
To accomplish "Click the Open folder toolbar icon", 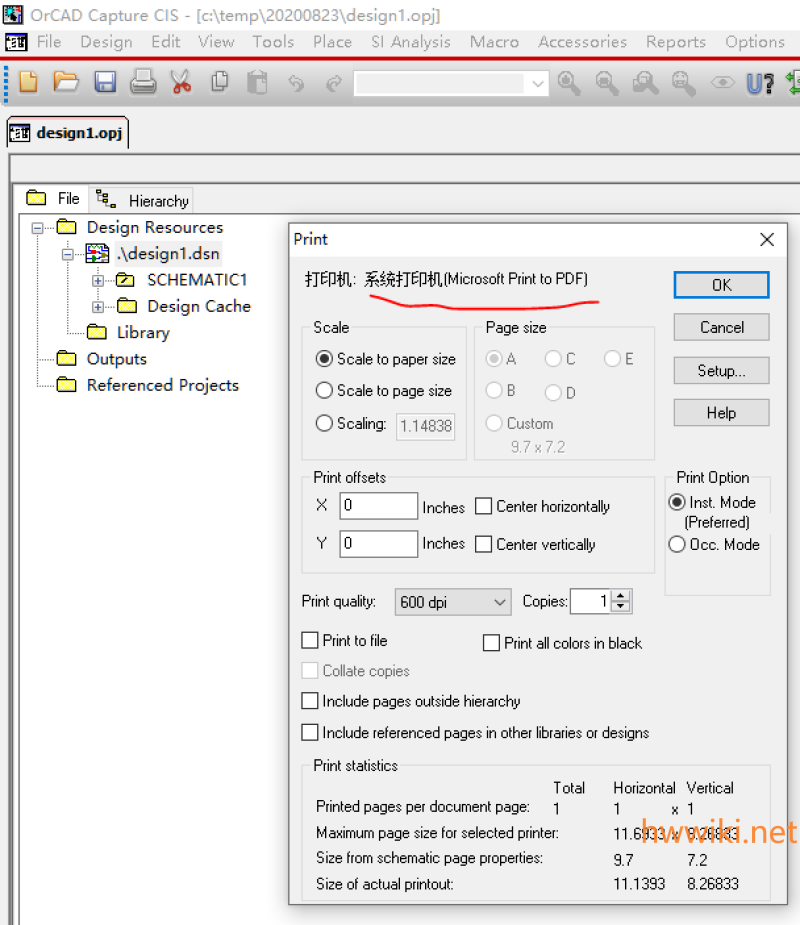I will [65, 82].
